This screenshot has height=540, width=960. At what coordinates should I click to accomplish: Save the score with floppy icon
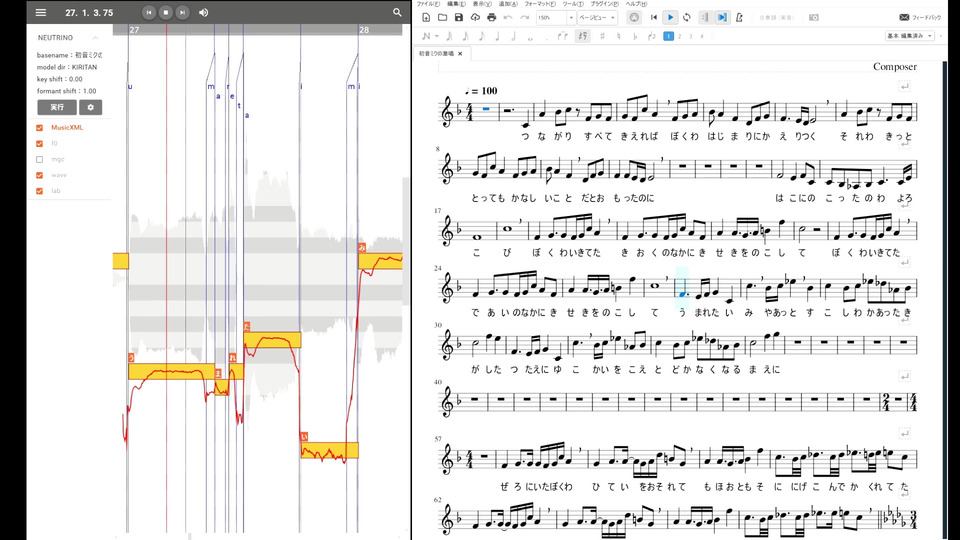click(x=459, y=18)
